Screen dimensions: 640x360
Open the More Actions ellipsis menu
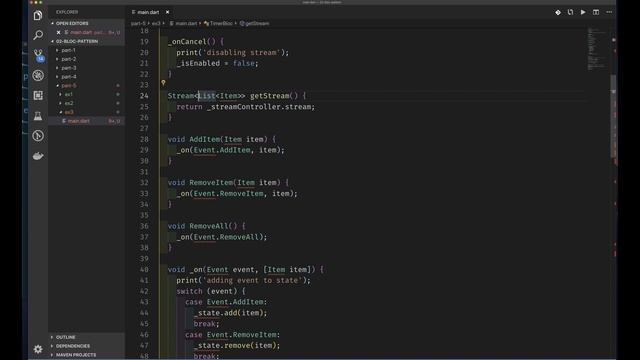pyautogui.click(x=609, y=12)
